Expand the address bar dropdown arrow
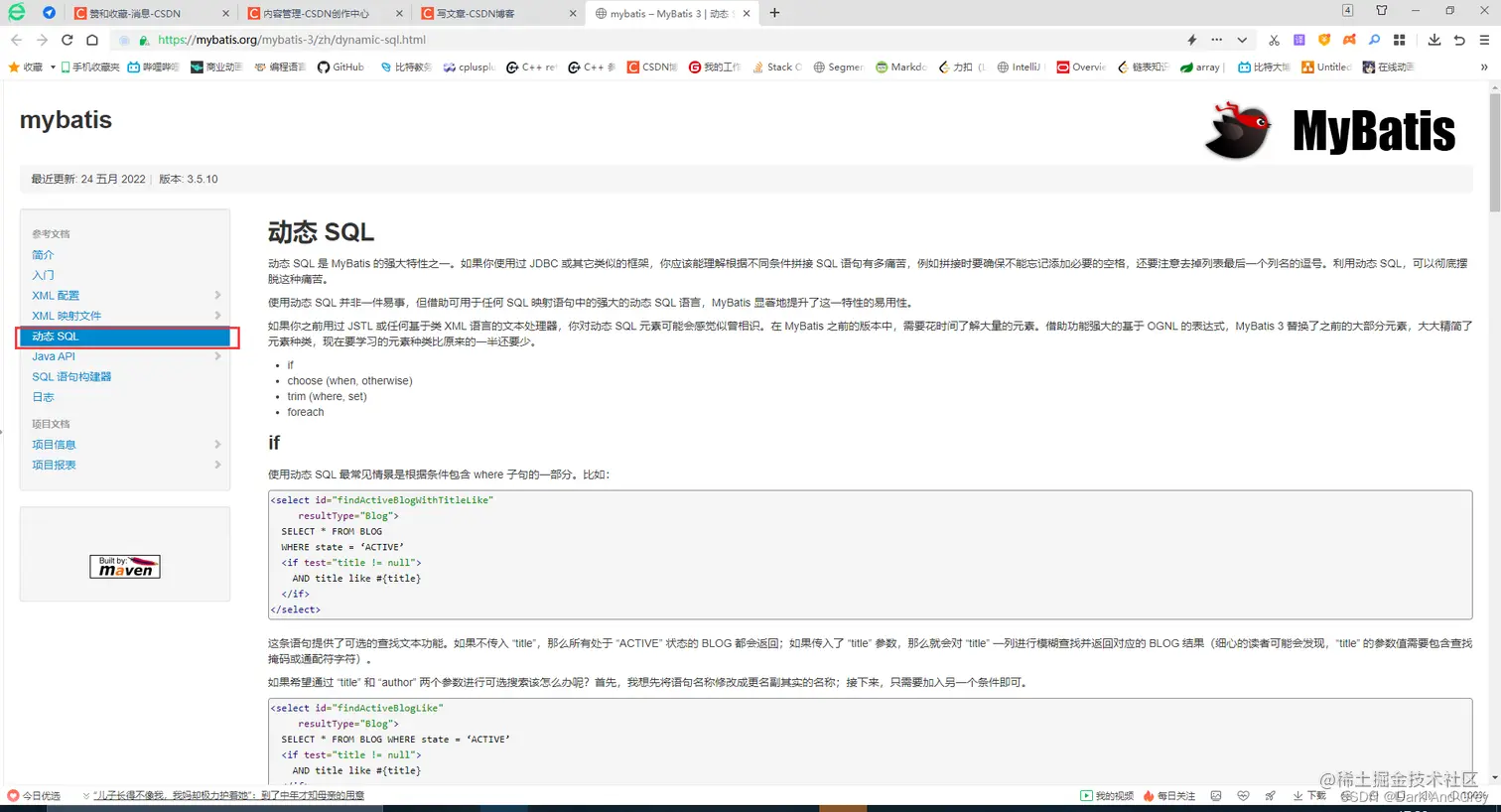1501x812 pixels. point(1242,40)
